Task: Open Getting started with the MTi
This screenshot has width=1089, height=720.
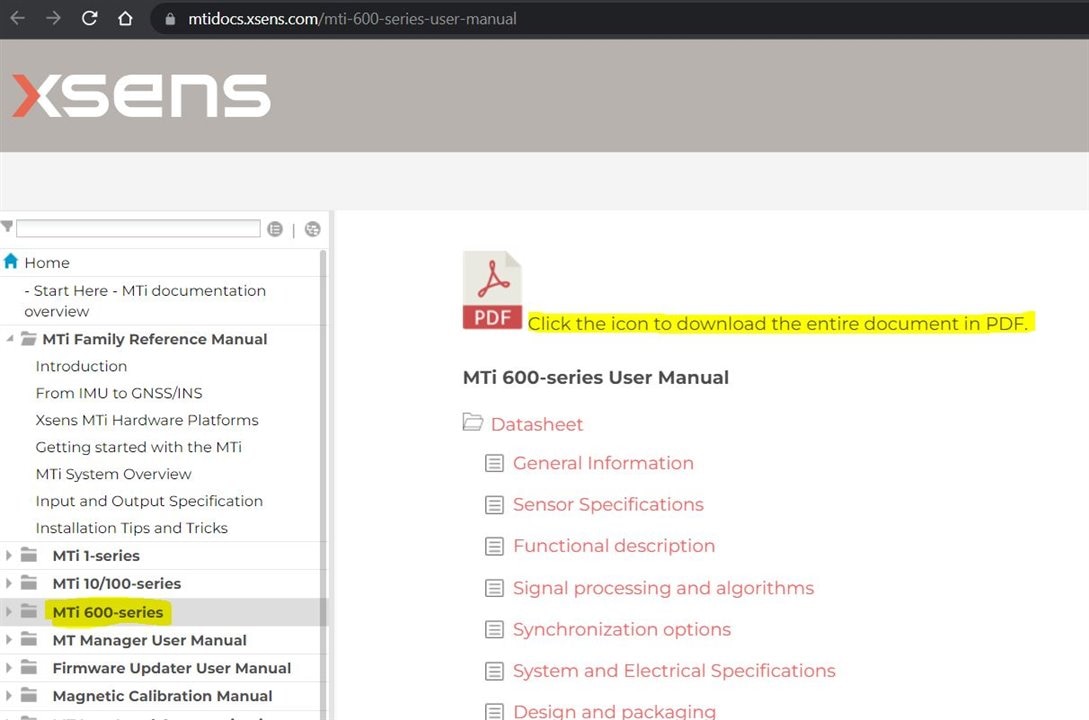Action: tap(138, 447)
